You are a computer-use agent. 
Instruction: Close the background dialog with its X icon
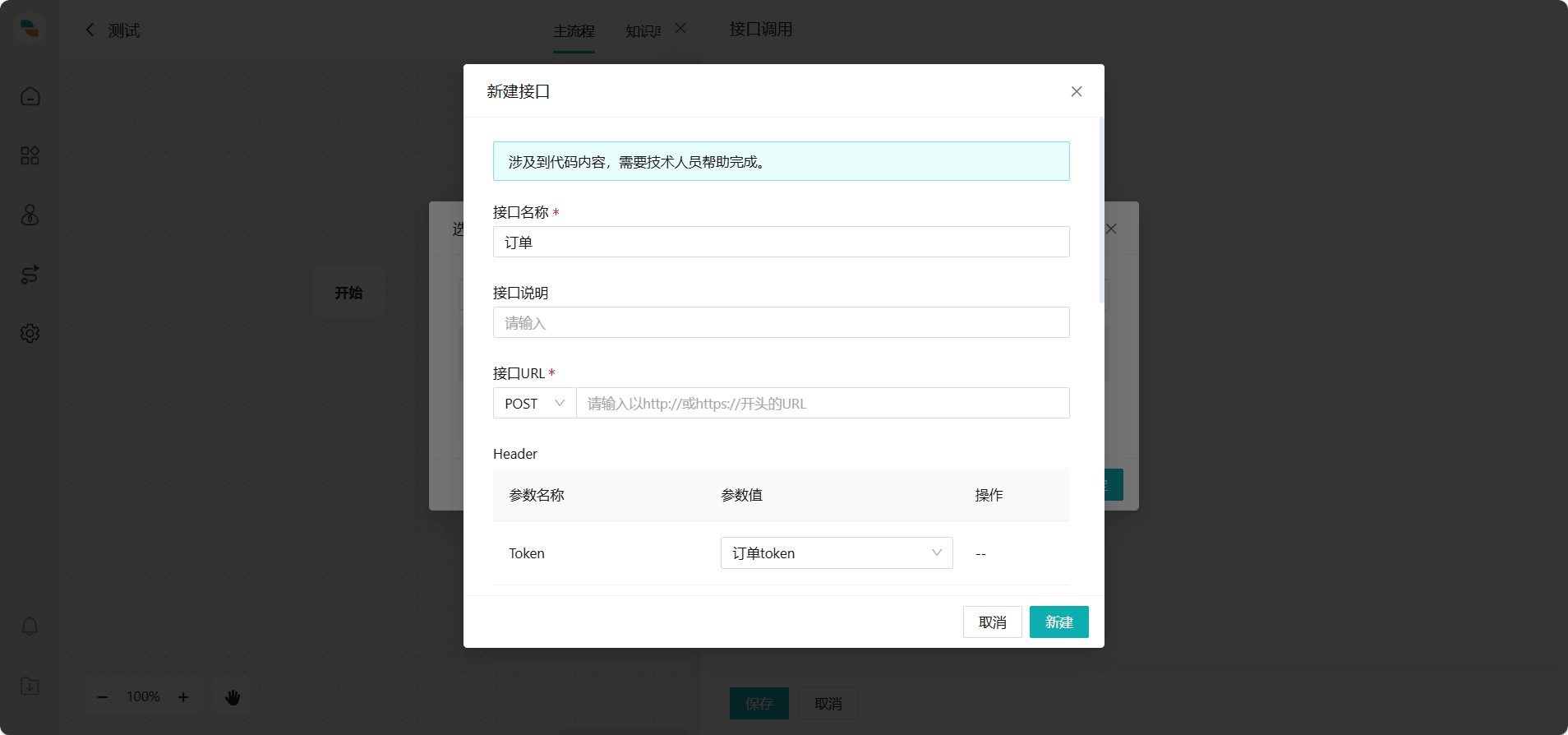point(1111,229)
